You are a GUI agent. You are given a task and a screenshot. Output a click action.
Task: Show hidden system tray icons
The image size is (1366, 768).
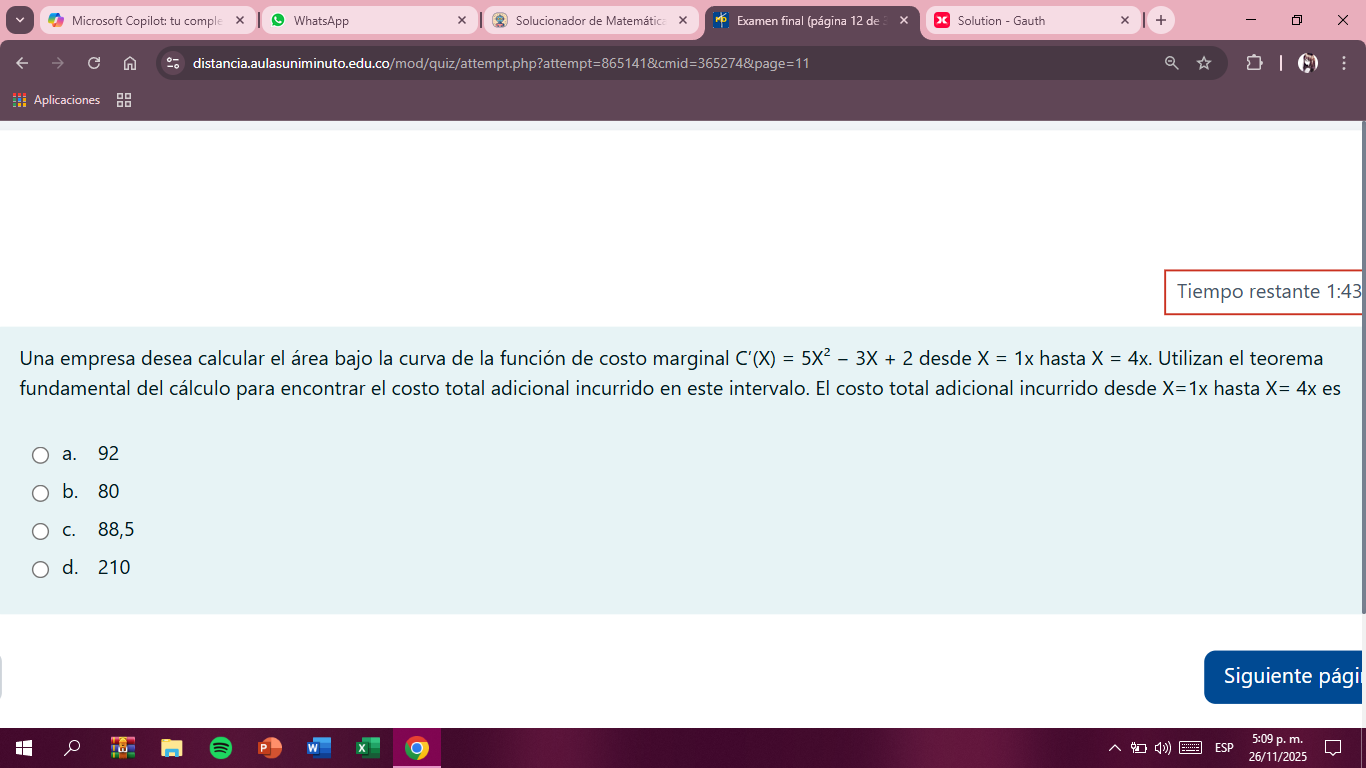pos(1115,748)
